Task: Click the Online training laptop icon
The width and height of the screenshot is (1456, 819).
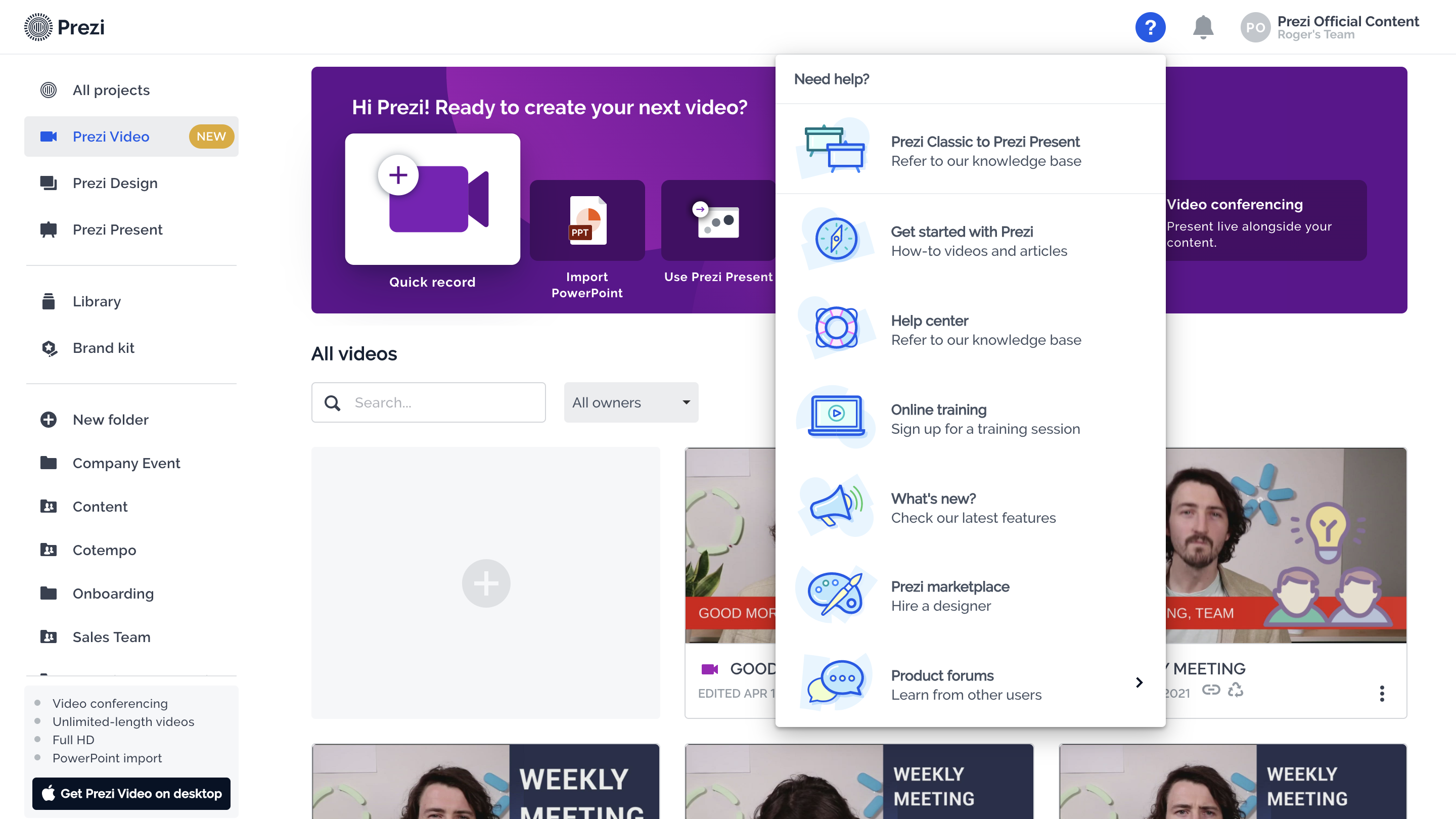Action: [837, 417]
